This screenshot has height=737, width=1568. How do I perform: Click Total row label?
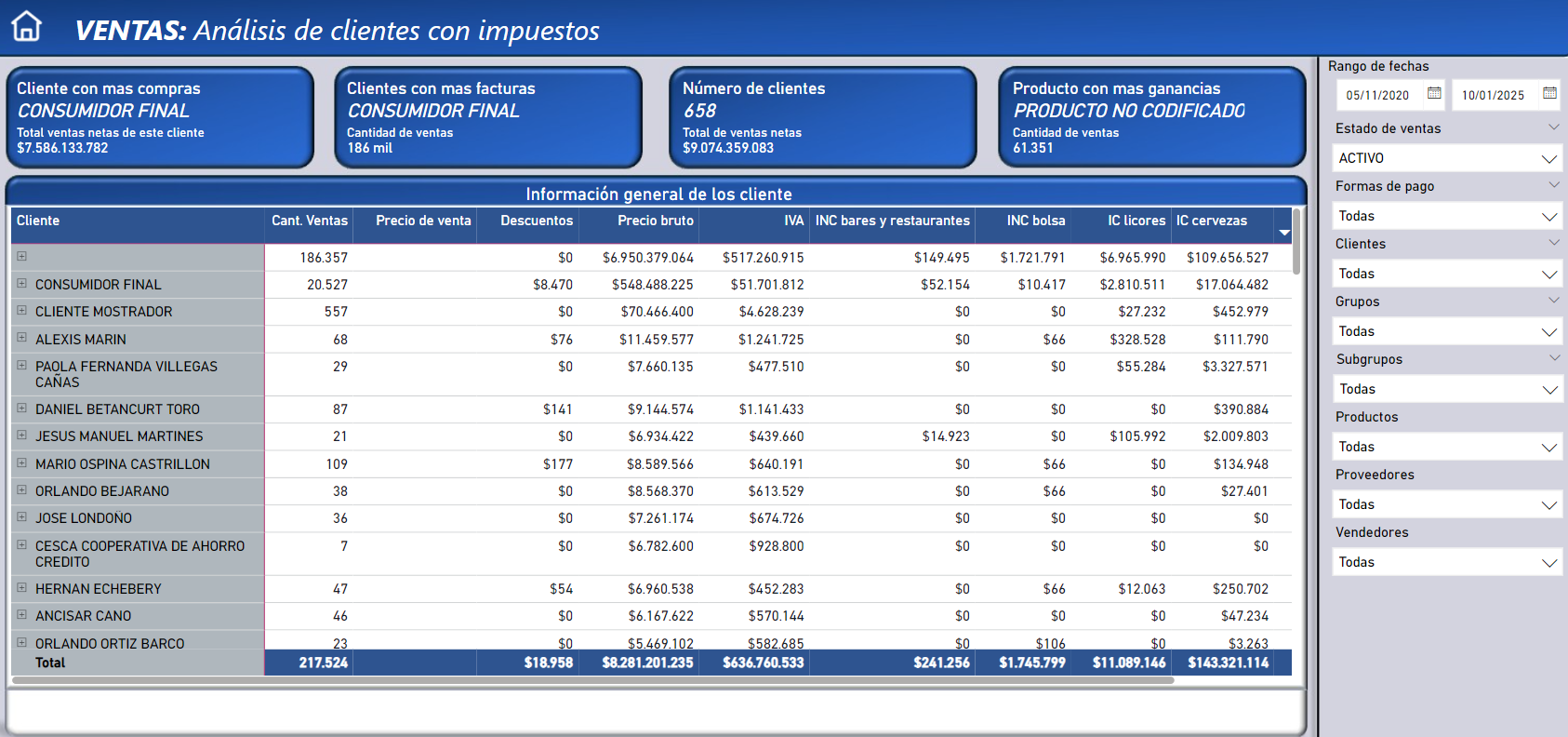50,663
